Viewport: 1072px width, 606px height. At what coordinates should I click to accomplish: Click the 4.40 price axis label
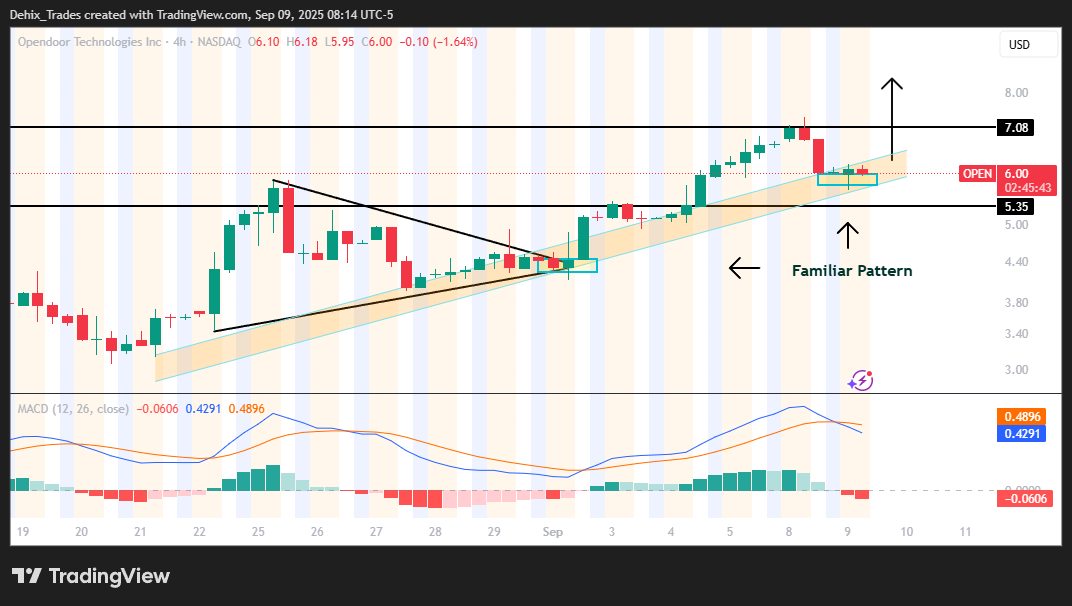(x=1016, y=262)
